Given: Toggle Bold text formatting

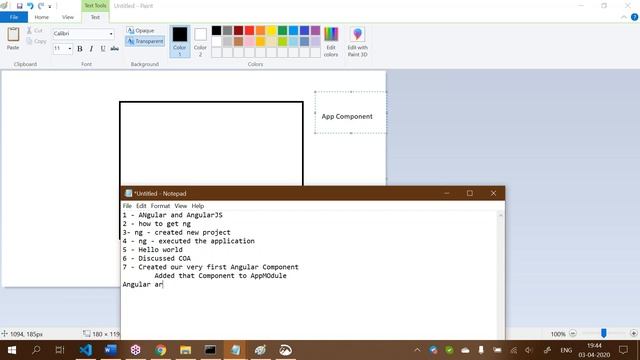Looking at the screenshot, I should (80, 49).
